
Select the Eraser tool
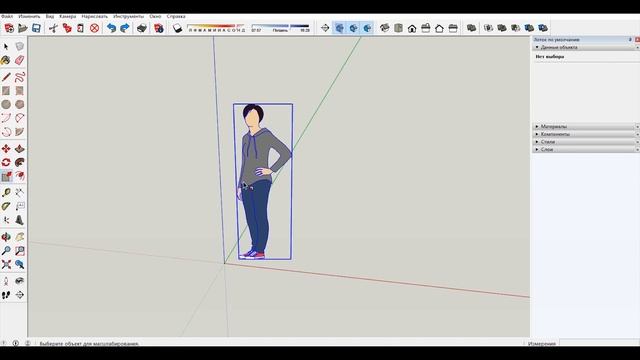(20, 60)
